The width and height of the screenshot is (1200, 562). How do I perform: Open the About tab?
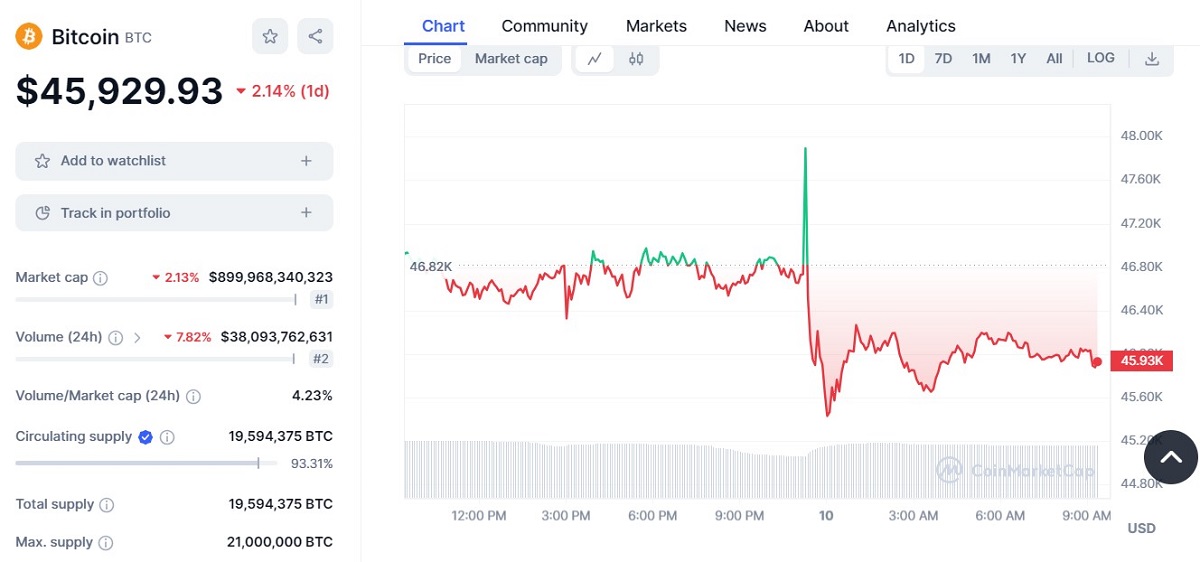pyautogui.click(x=826, y=26)
